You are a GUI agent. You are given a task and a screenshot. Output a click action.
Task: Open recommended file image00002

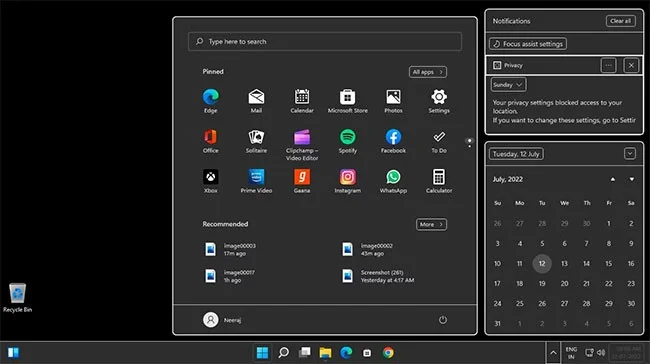click(367, 250)
